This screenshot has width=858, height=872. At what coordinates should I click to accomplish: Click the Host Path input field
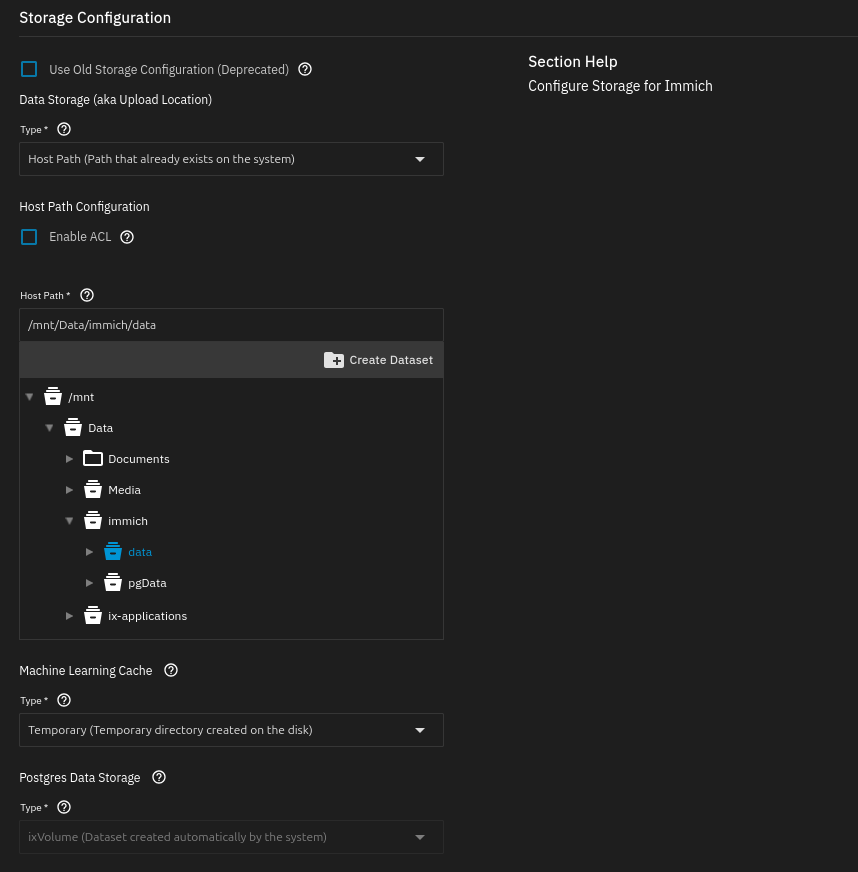pos(231,325)
